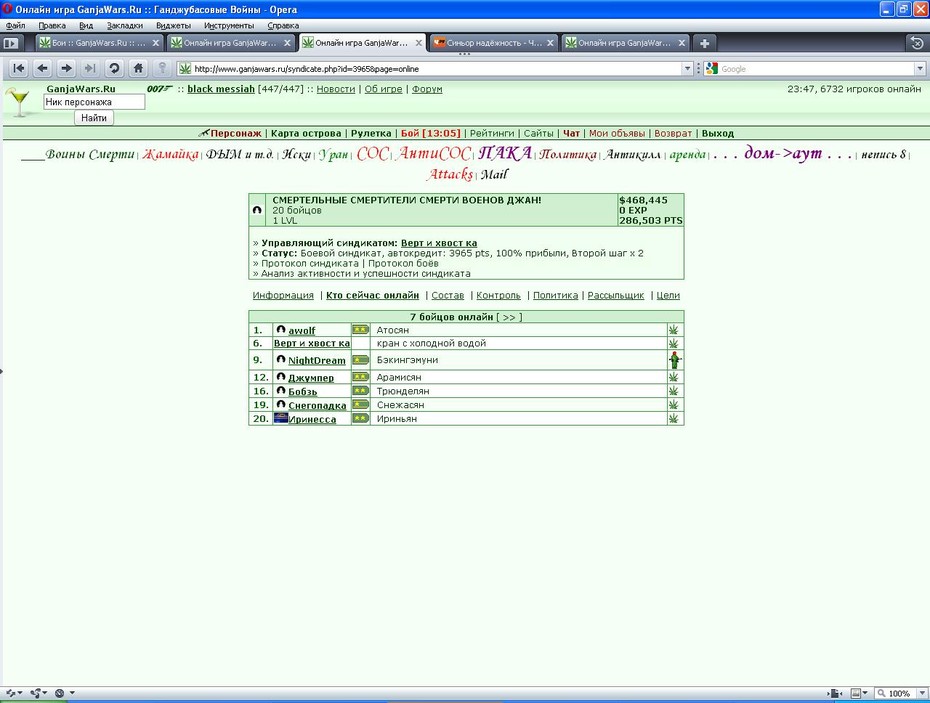930x703 pixels.
Task: Go forward with the forward arrow
Action: [x=66, y=68]
